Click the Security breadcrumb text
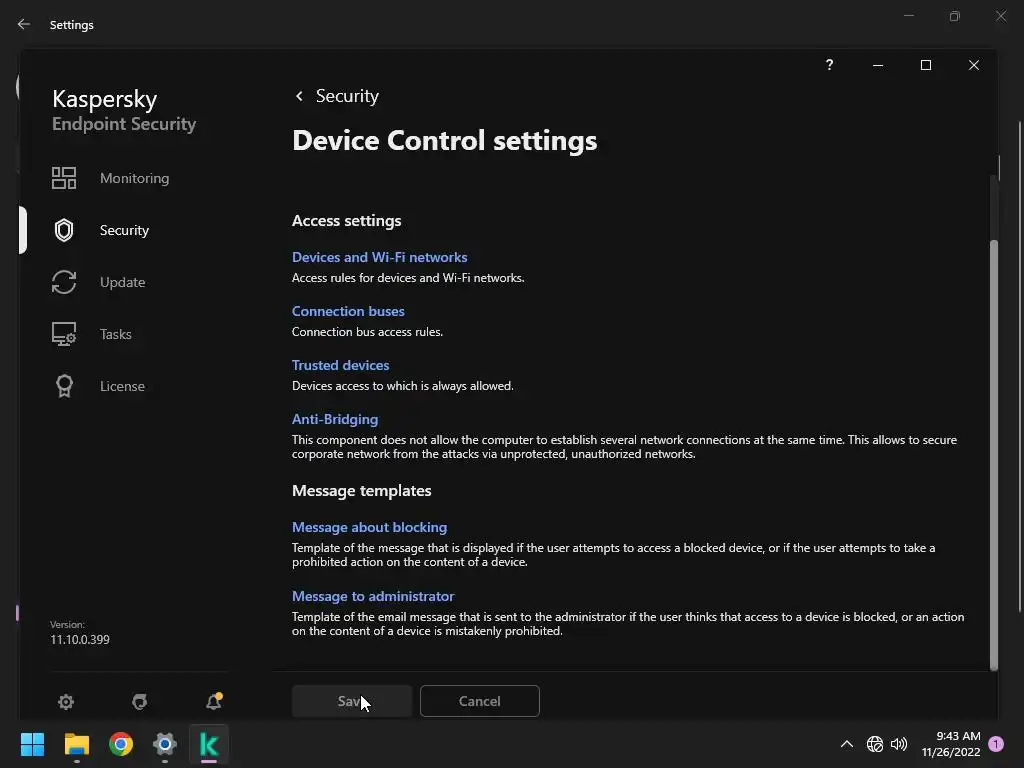The height and width of the screenshot is (768, 1024). pos(347,96)
